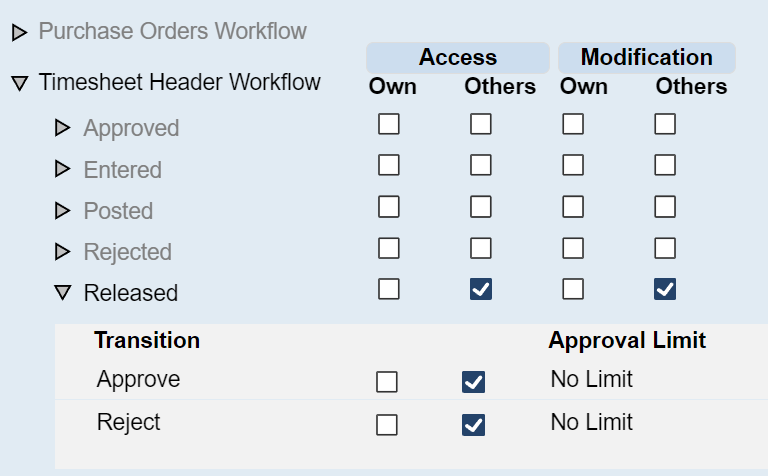Click the Reject transition approval limit value
Screen dimensions: 768x476
pos(591,422)
